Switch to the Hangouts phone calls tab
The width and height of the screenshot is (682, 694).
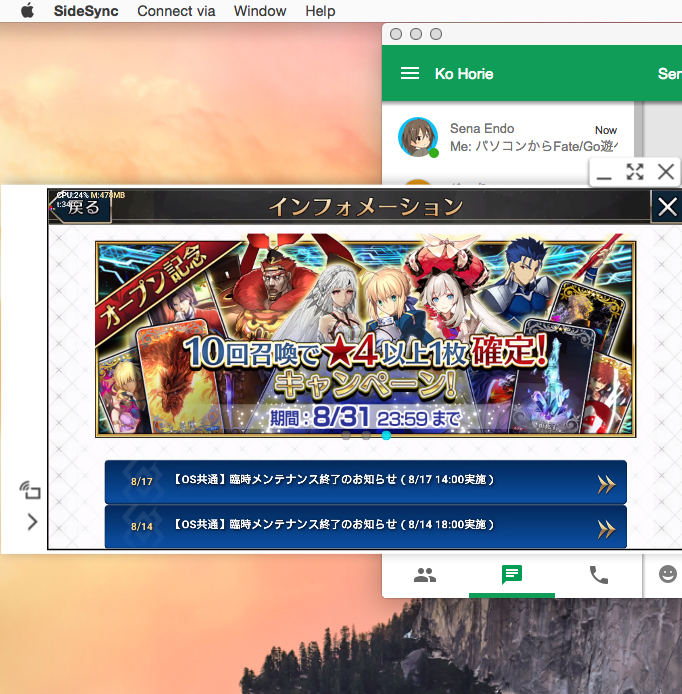[x=599, y=575]
